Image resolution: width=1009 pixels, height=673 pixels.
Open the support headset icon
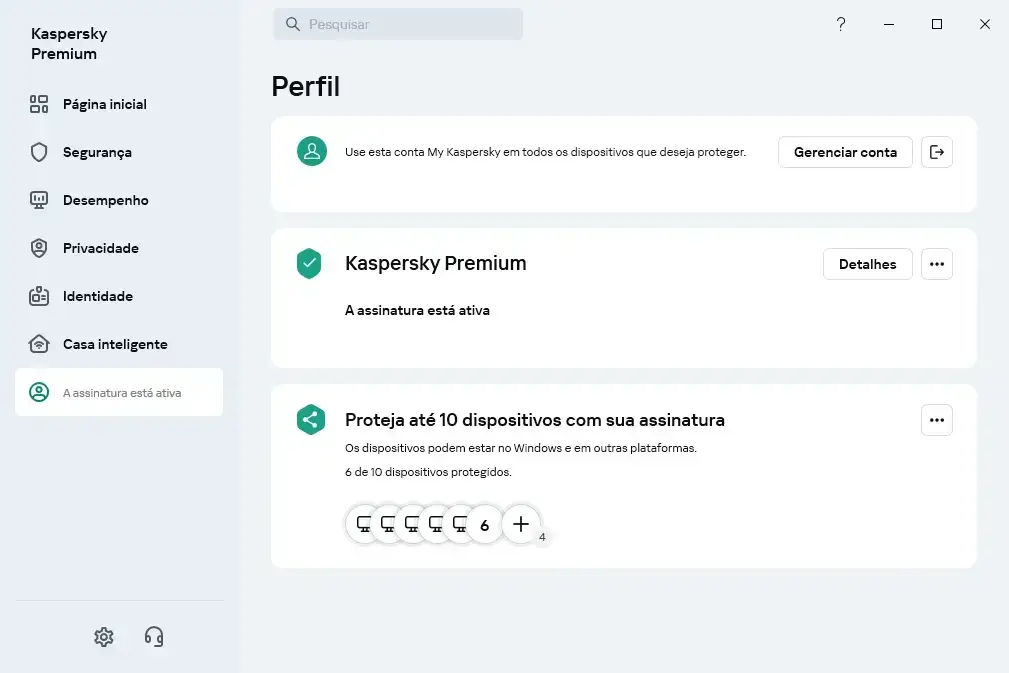point(154,637)
